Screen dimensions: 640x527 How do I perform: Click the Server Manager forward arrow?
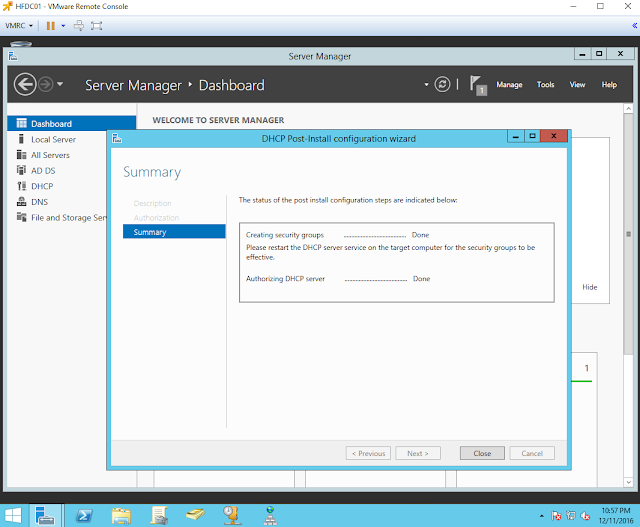tap(46, 84)
